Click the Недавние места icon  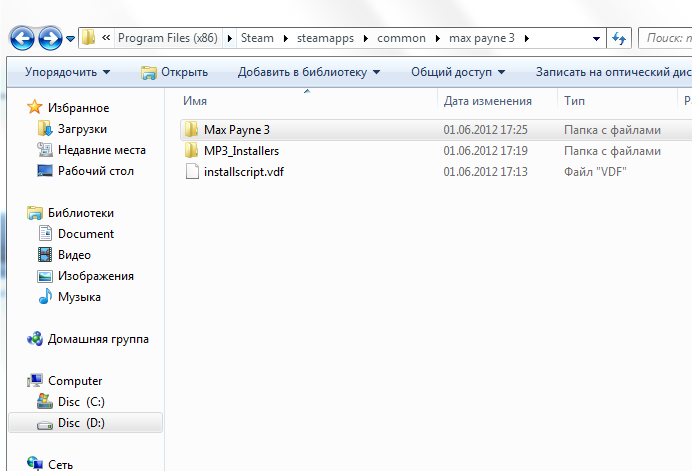click(x=45, y=150)
